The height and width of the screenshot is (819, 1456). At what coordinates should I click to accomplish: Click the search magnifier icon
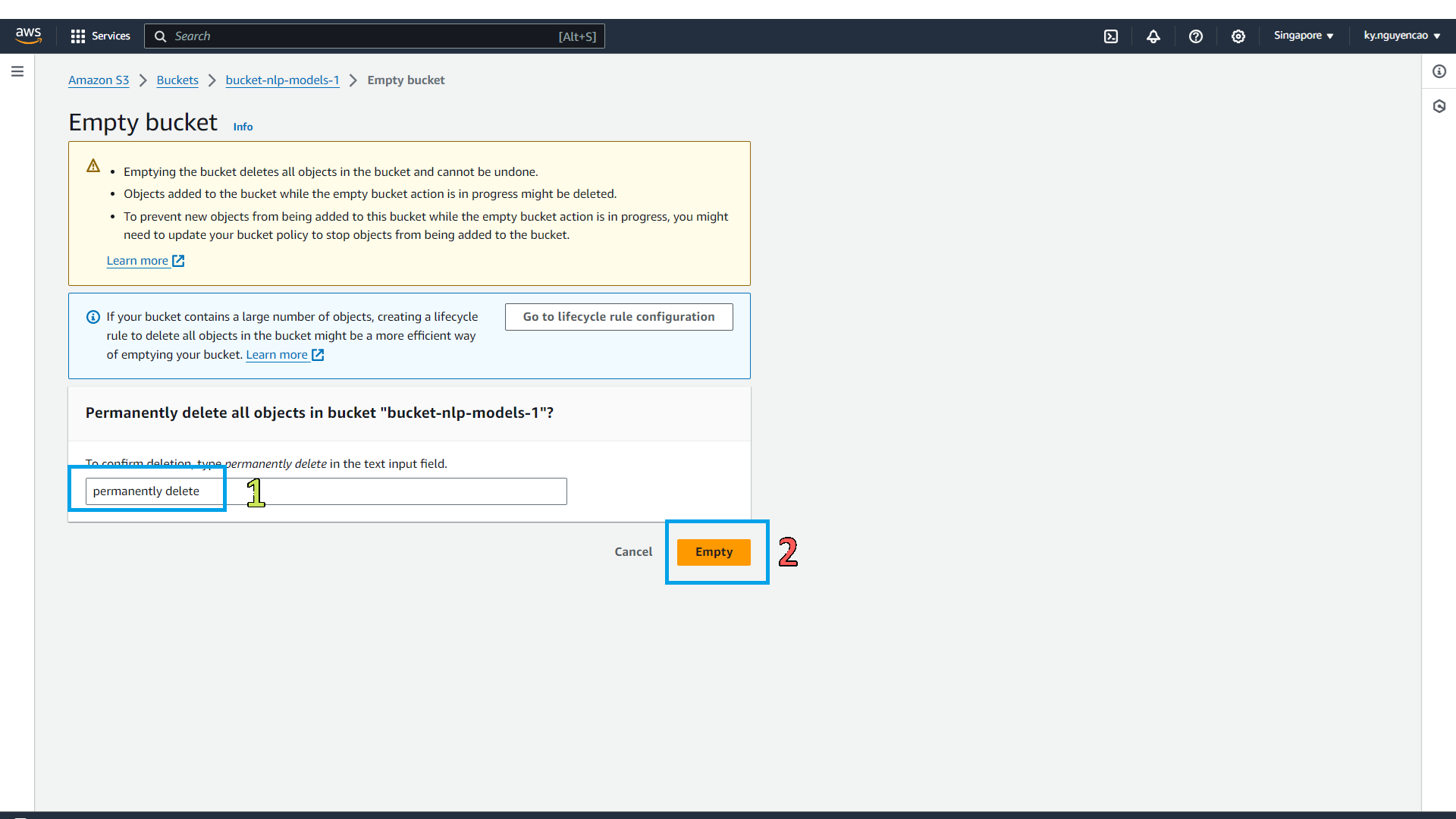tap(160, 36)
